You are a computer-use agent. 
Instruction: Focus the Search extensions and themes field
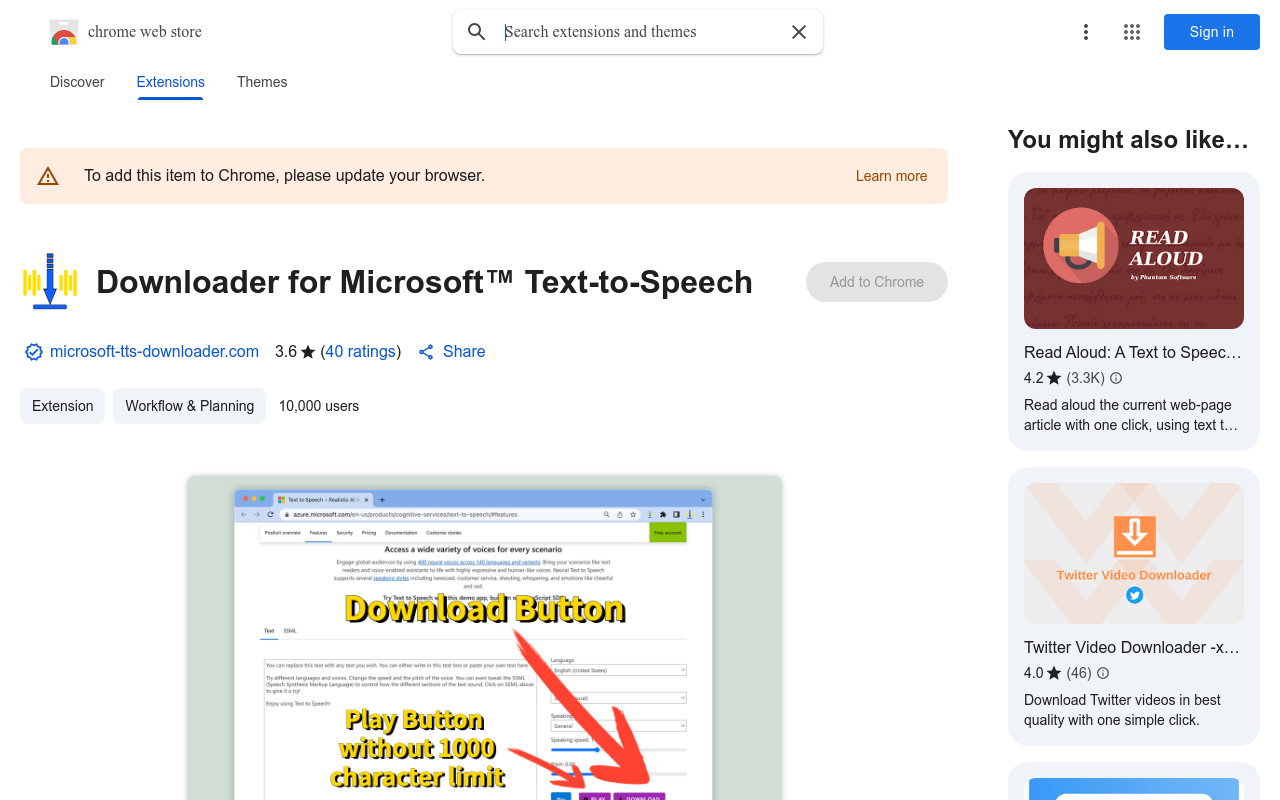click(640, 32)
